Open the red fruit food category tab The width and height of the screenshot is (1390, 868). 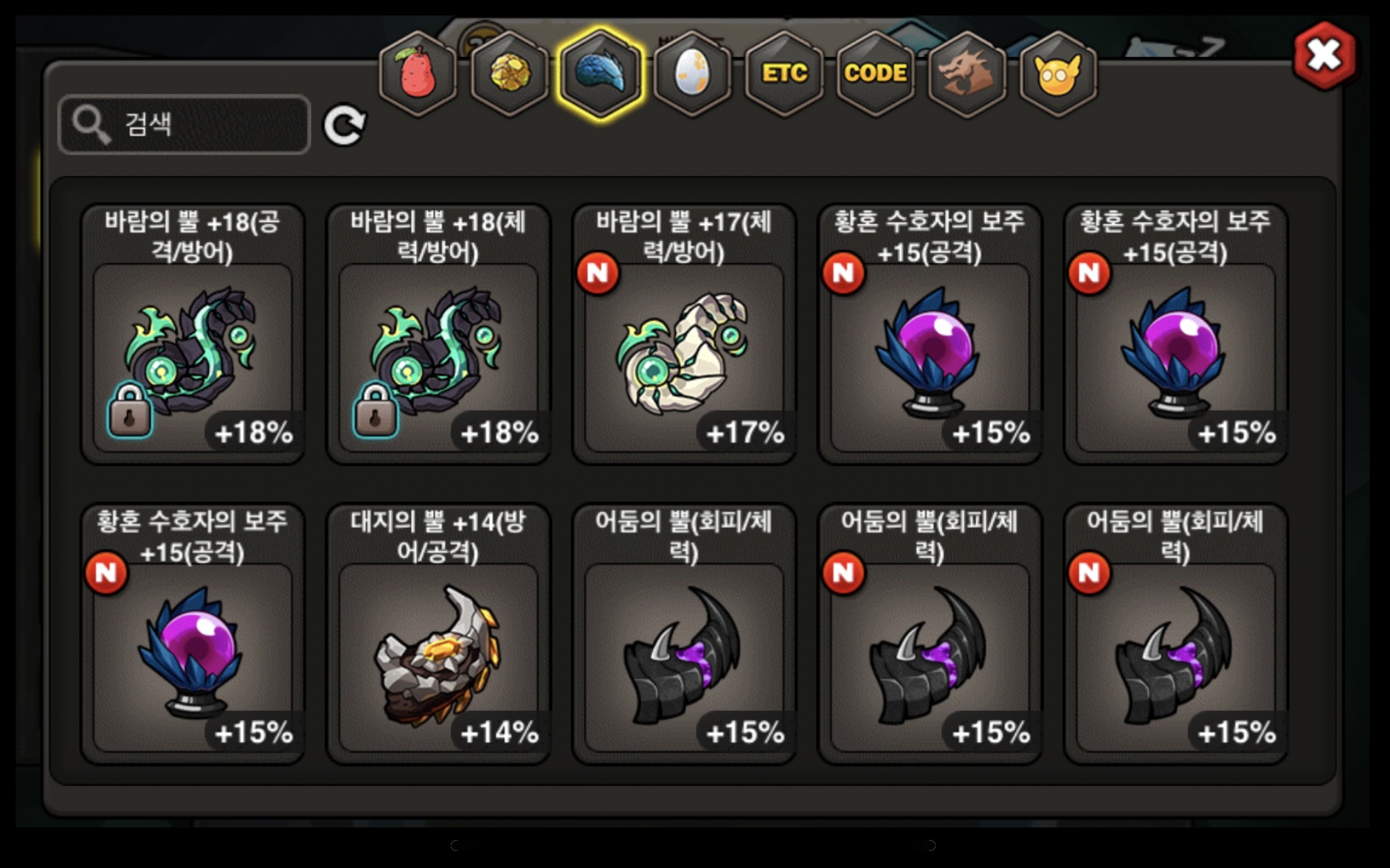(418, 74)
